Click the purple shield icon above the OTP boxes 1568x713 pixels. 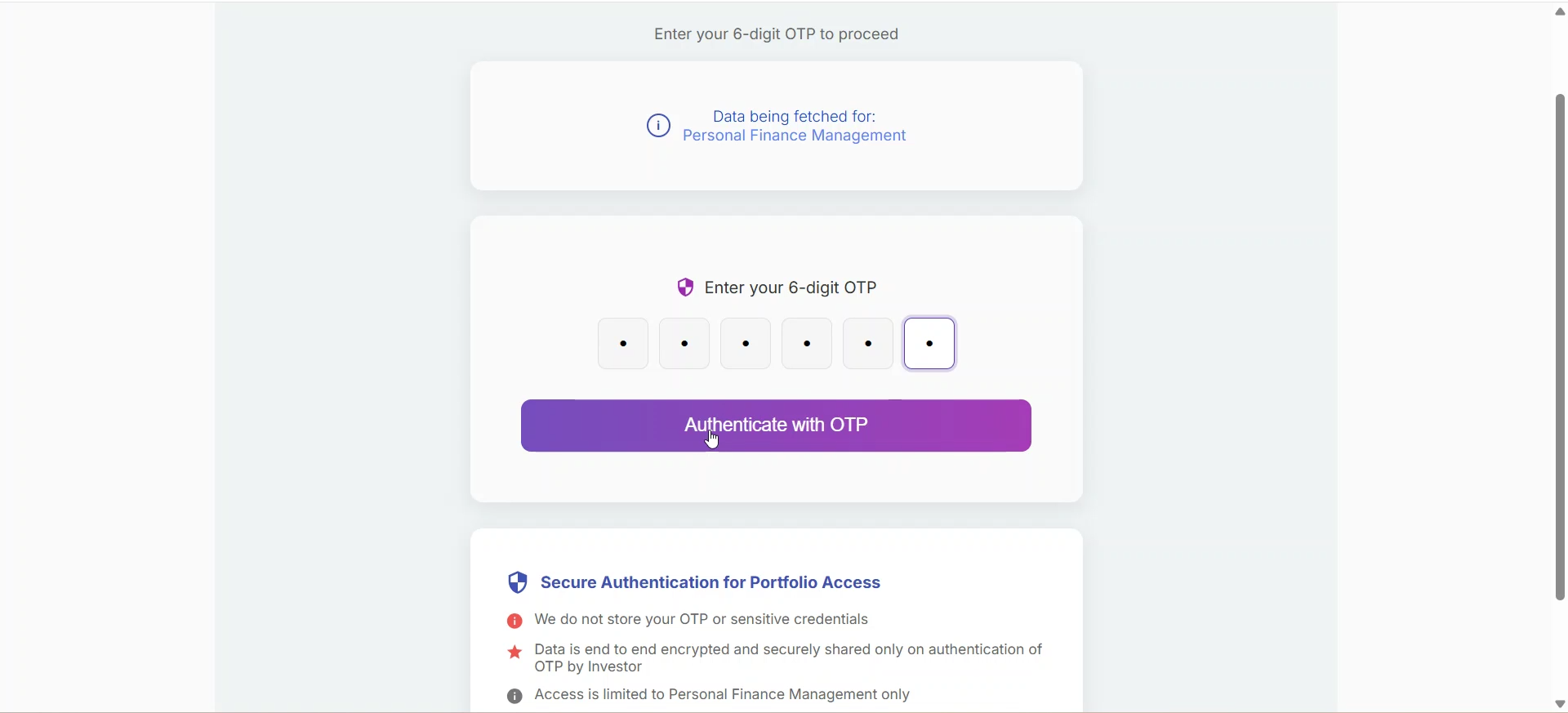[x=685, y=287]
